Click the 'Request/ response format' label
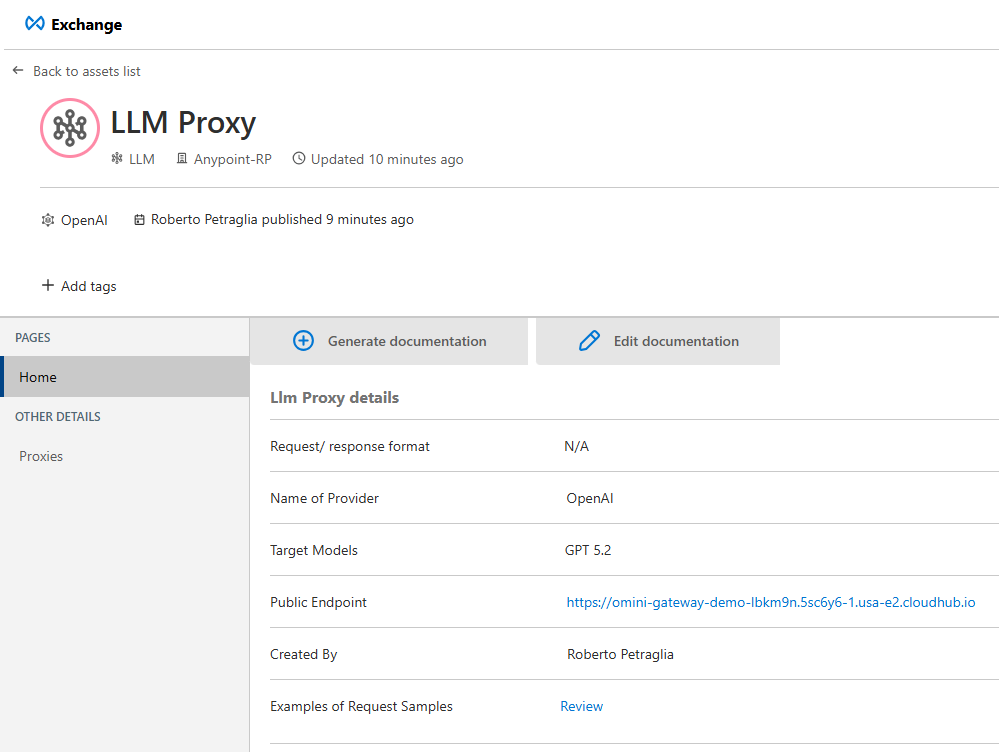The width and height of the screenshot is (999, 752). tap(350, 446)
